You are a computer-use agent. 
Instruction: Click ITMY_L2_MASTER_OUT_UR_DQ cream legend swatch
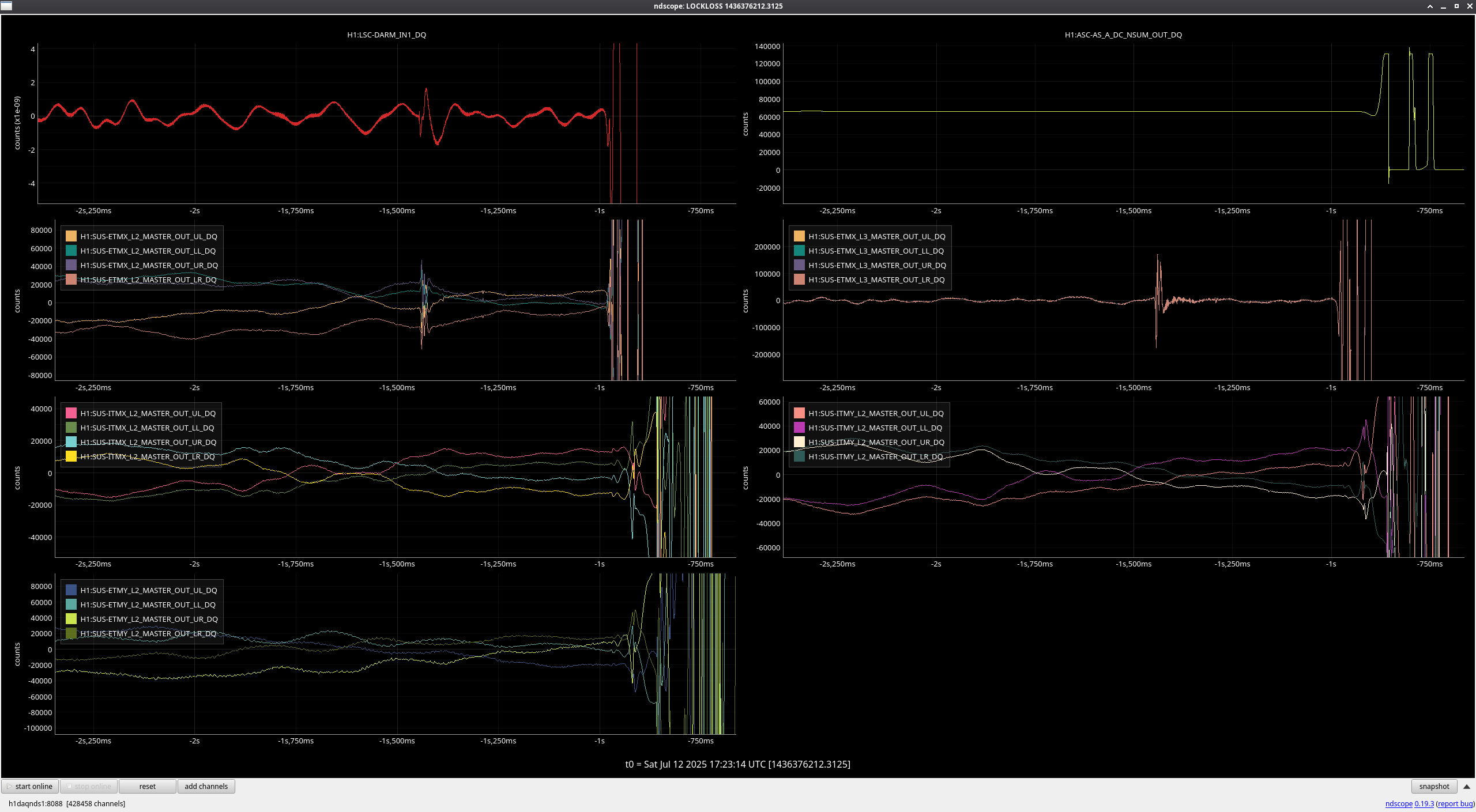tap(799, 442)
